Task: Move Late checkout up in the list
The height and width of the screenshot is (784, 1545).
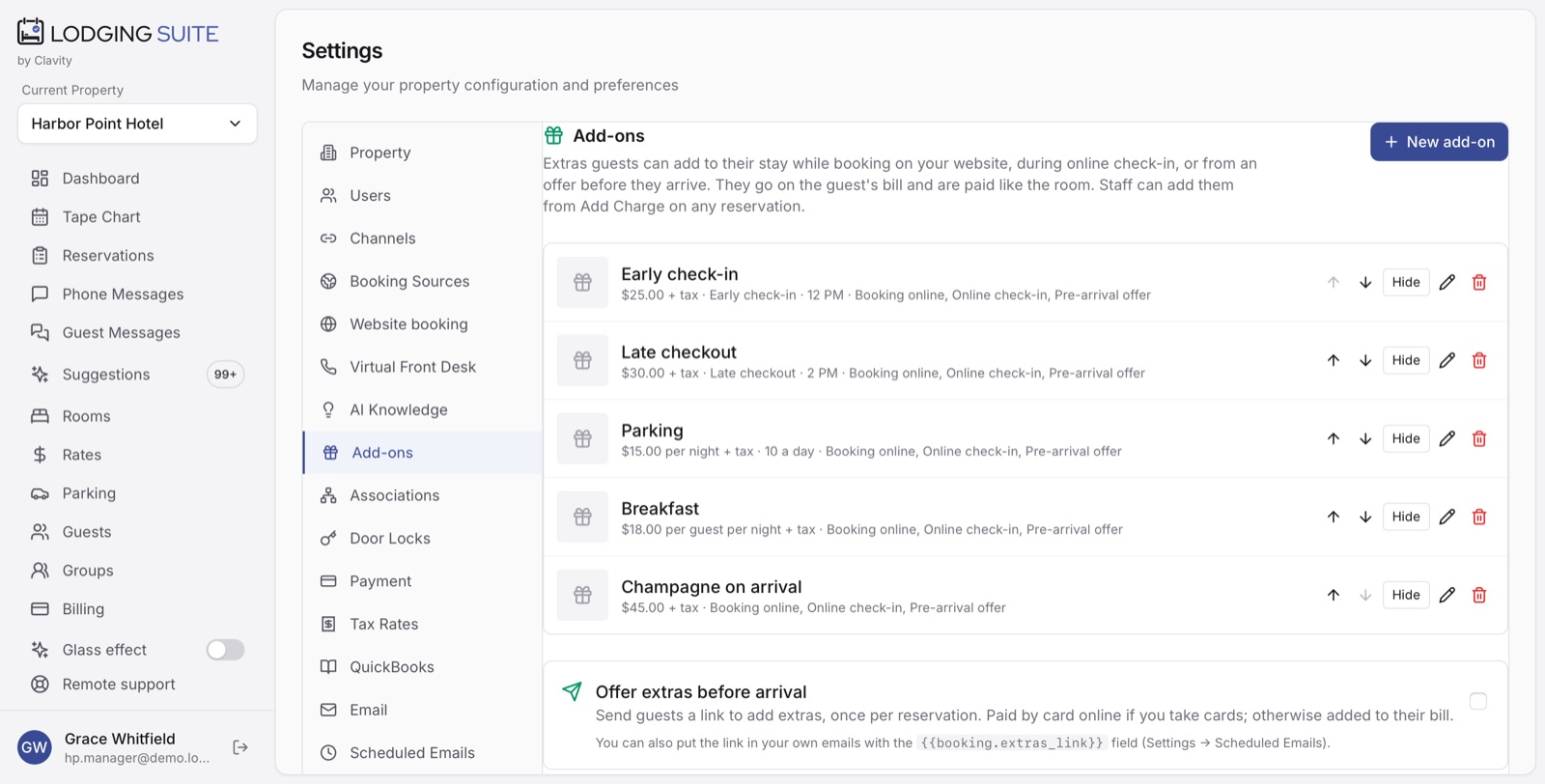Action: click(x=1334, y=361)
